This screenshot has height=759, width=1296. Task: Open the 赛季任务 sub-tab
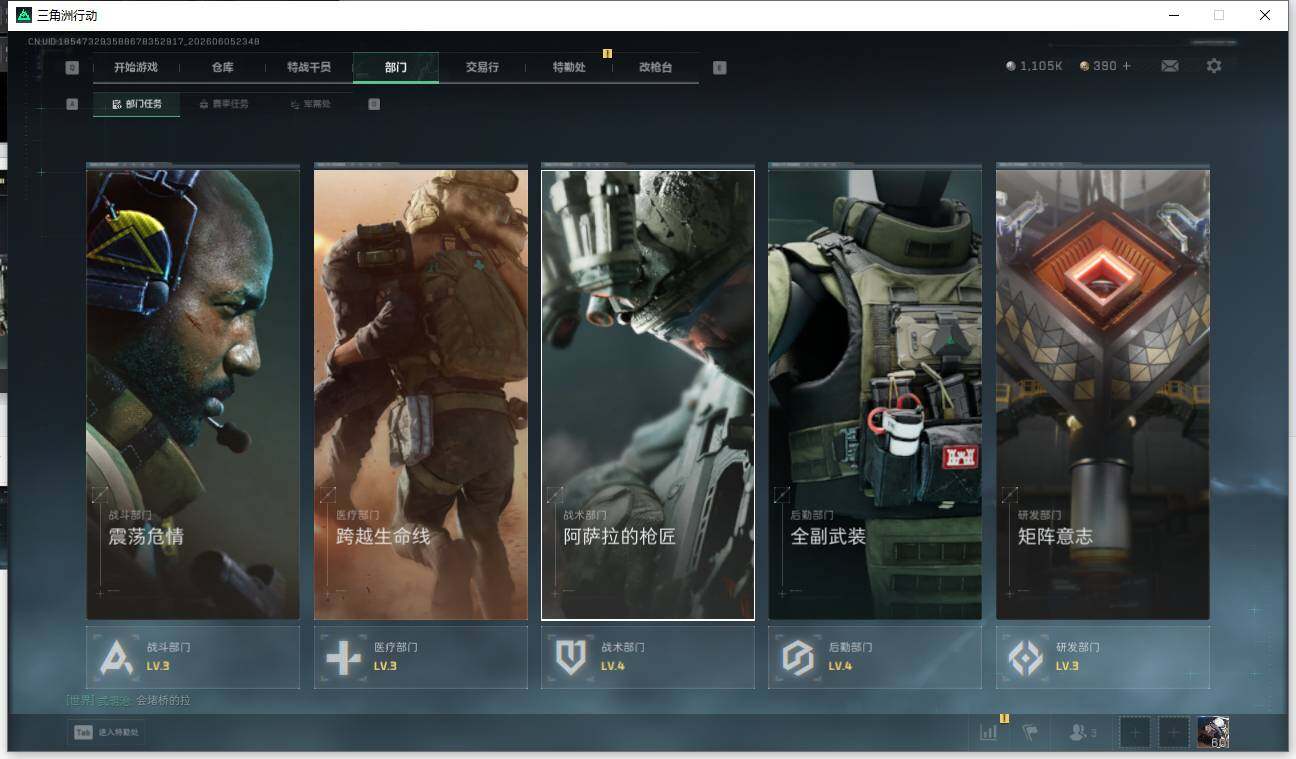click(223, 104)
